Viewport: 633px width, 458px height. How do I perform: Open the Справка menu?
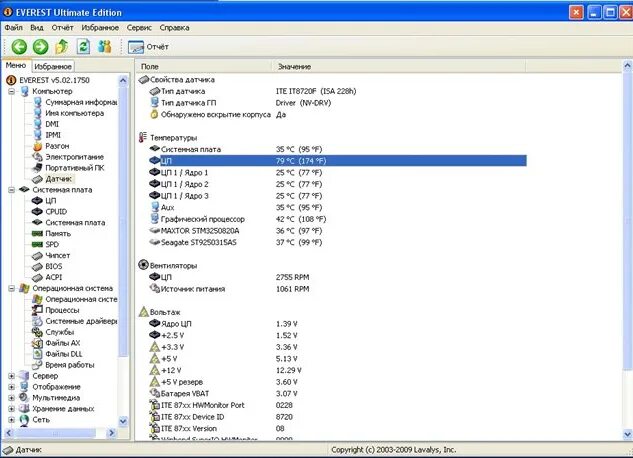click(174, 28)
